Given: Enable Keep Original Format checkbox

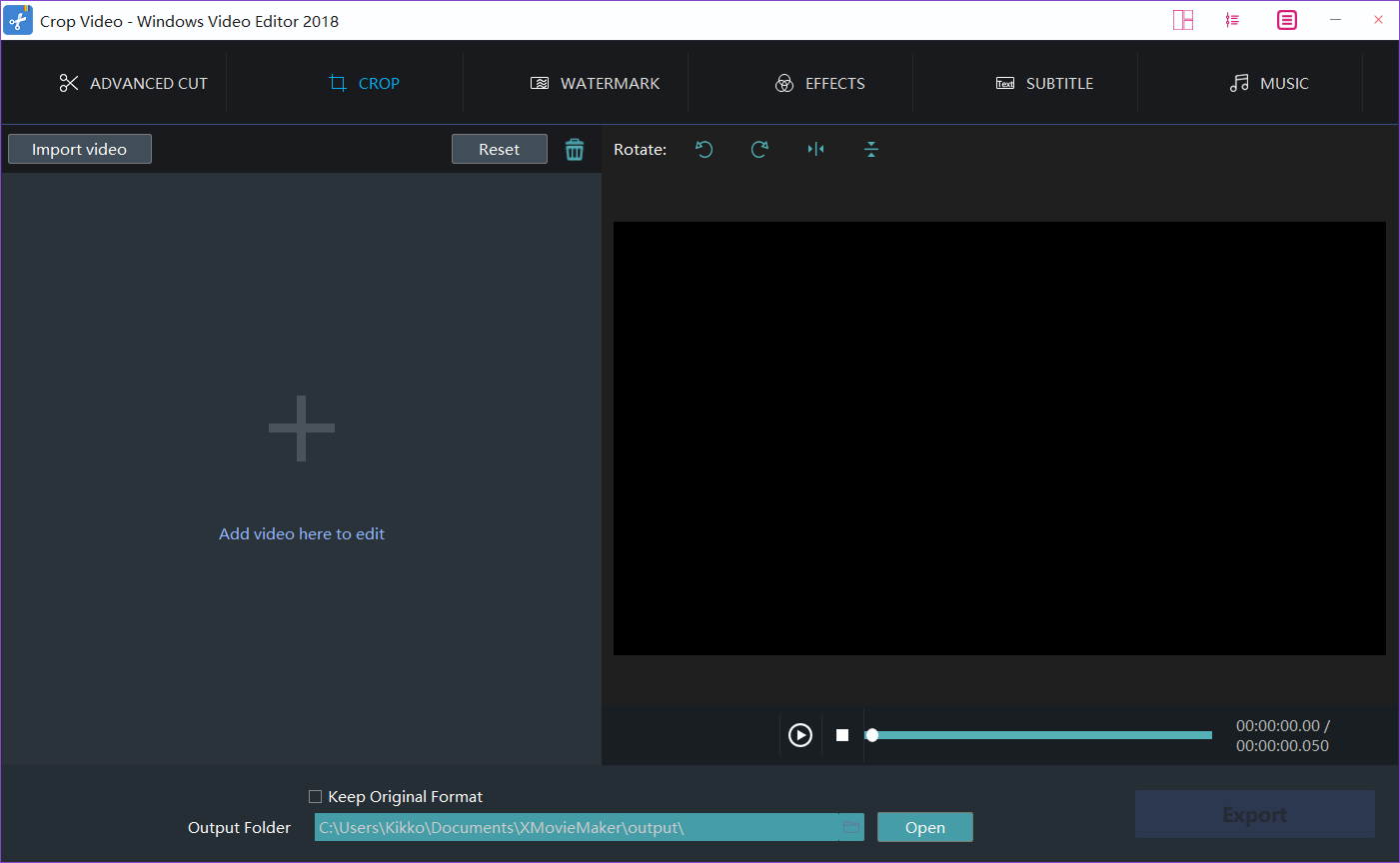Looking at the screenshot, I should tap(315, 796).
